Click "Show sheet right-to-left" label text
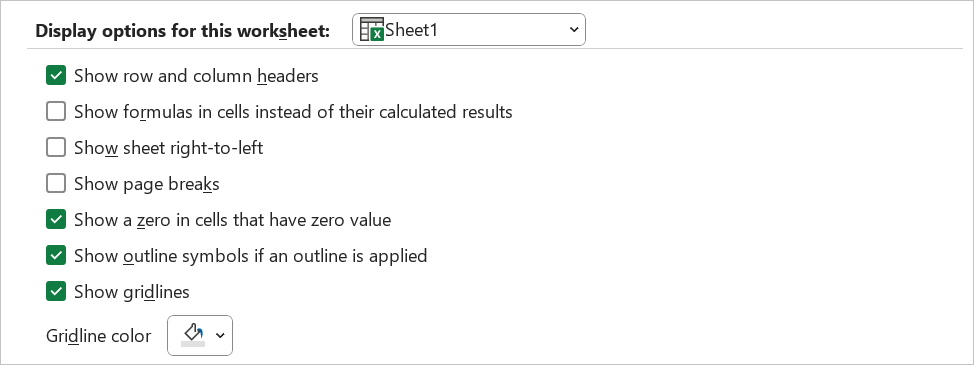The image size is (975, 366). pos(169,148)
